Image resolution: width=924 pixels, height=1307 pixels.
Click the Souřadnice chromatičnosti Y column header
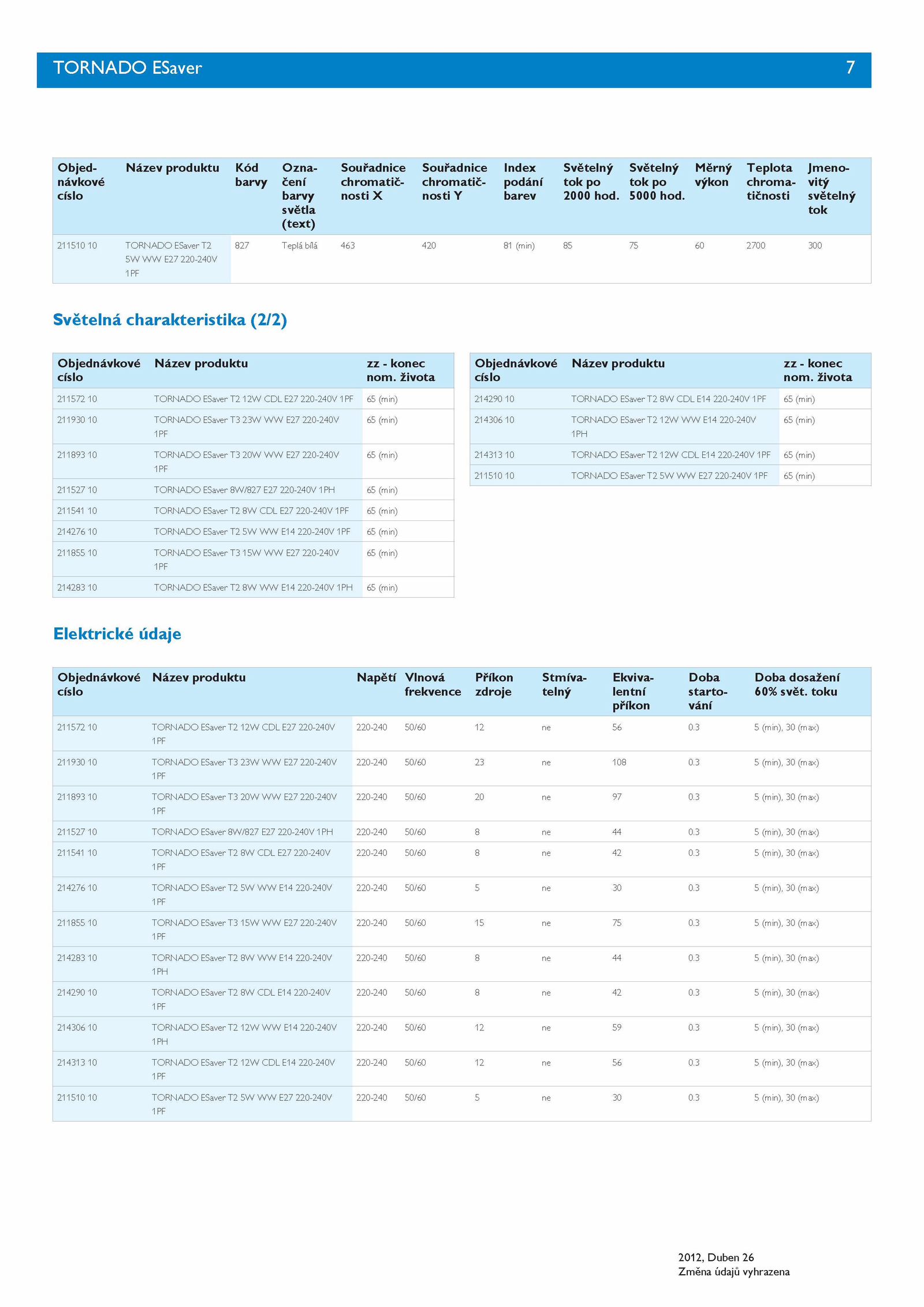click(x=454, y=182)
